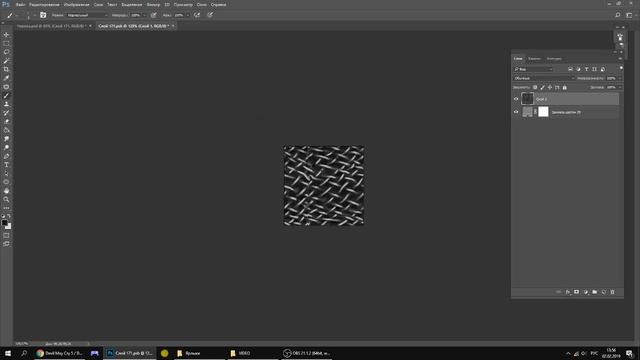The height and width of the screenshot is (360, 640).
Task: Open the Filter menu
Action: click(x=153, y=4)
